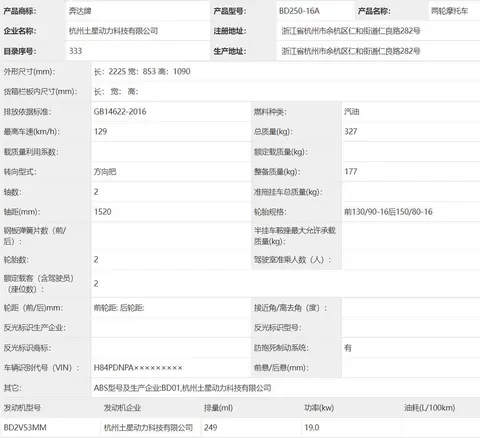Click the 外形尺寸(mm) label
Screen dimensions: 480x438
[29, 71]
